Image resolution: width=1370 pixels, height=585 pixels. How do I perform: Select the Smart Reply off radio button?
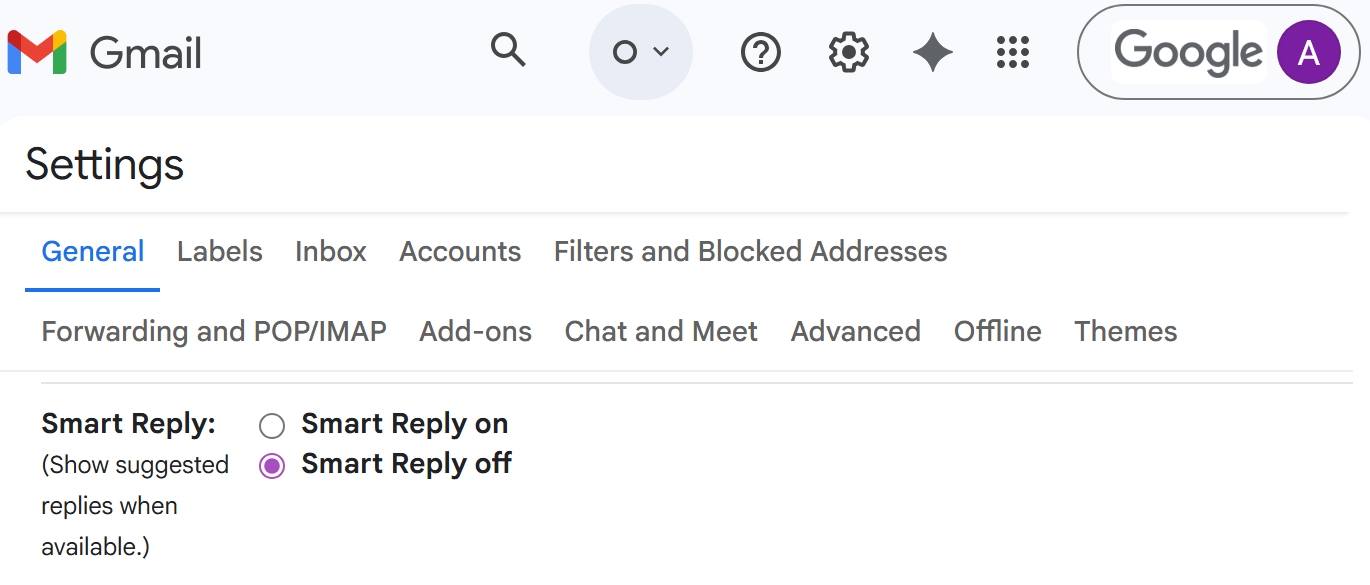272,466
